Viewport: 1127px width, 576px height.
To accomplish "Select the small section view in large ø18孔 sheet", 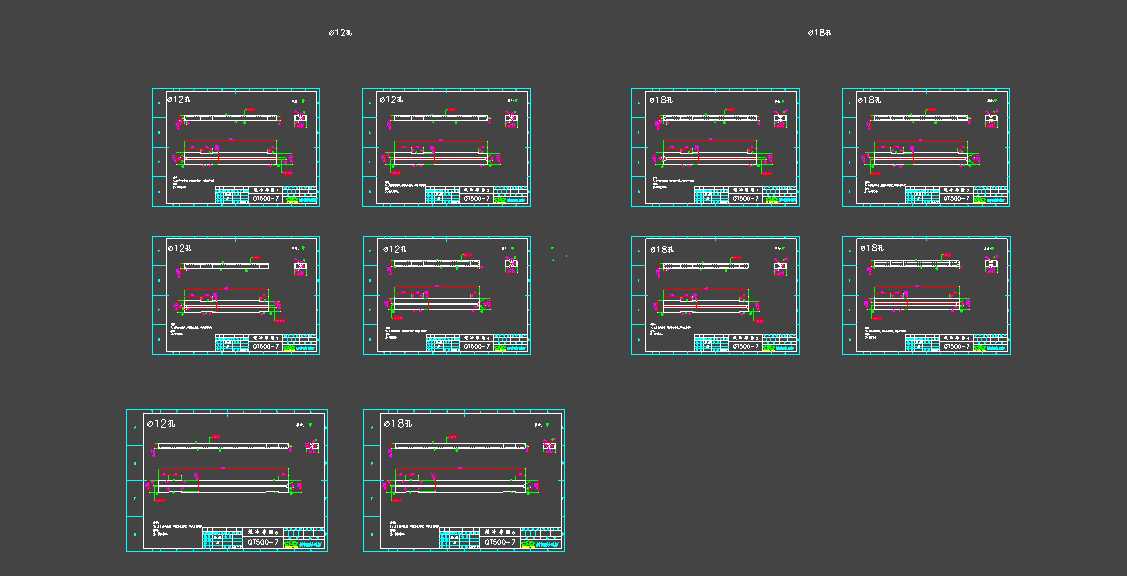I will [550, 447].
